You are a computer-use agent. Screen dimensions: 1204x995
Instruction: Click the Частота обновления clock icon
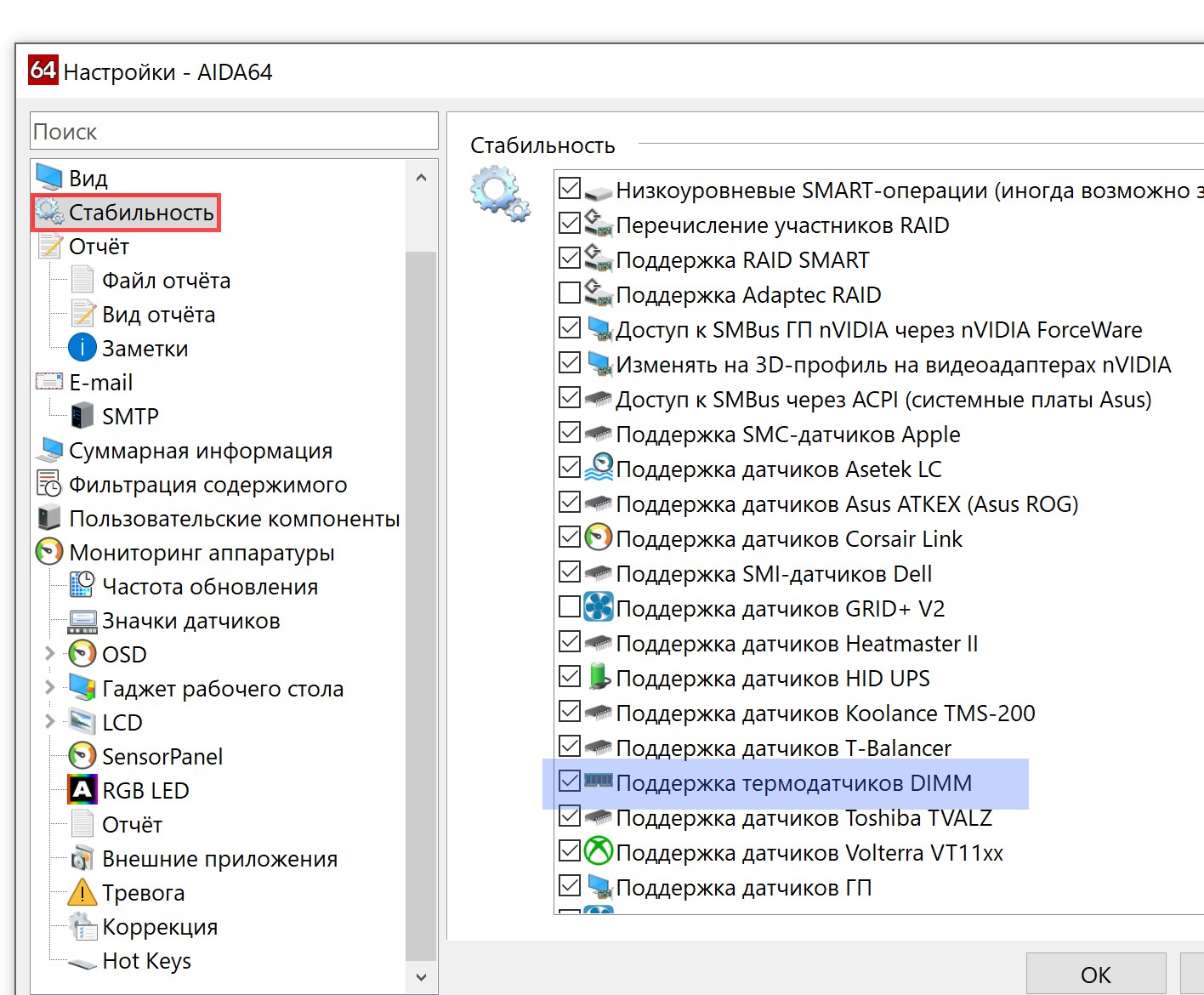(x=82, y=586)
